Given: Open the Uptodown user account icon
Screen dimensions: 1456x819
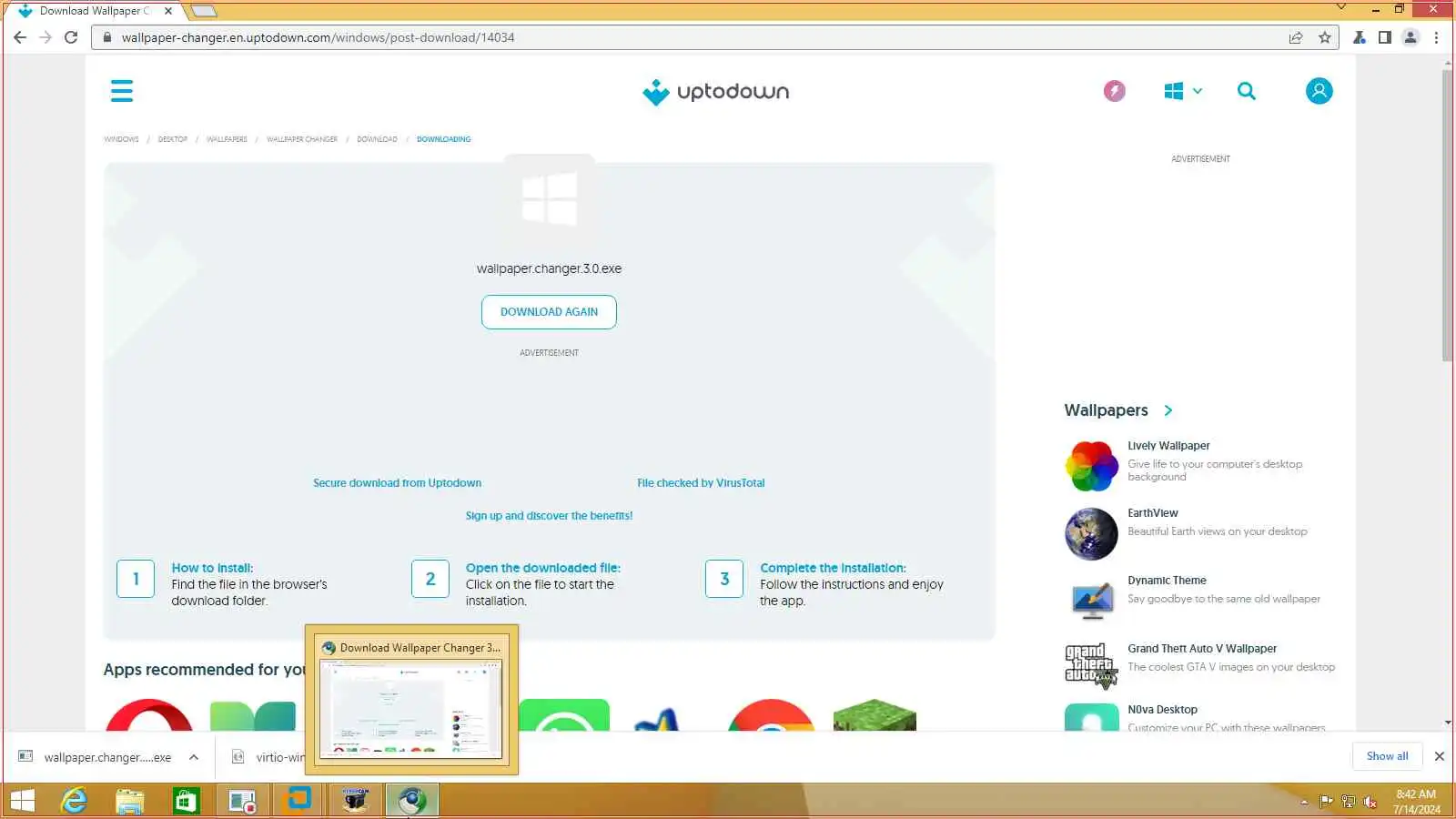Looking at the screenshot, I should pyautogui.click(x=1319, y=91).
